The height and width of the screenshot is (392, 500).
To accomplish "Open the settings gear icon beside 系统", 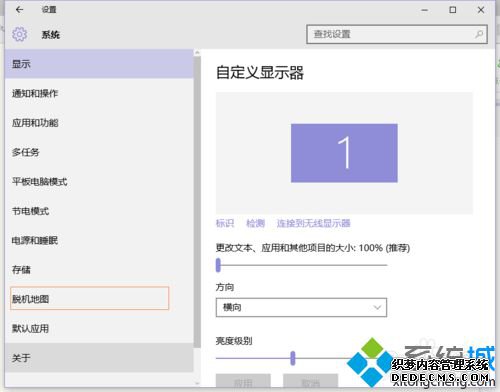I will (x=20, y=34).
